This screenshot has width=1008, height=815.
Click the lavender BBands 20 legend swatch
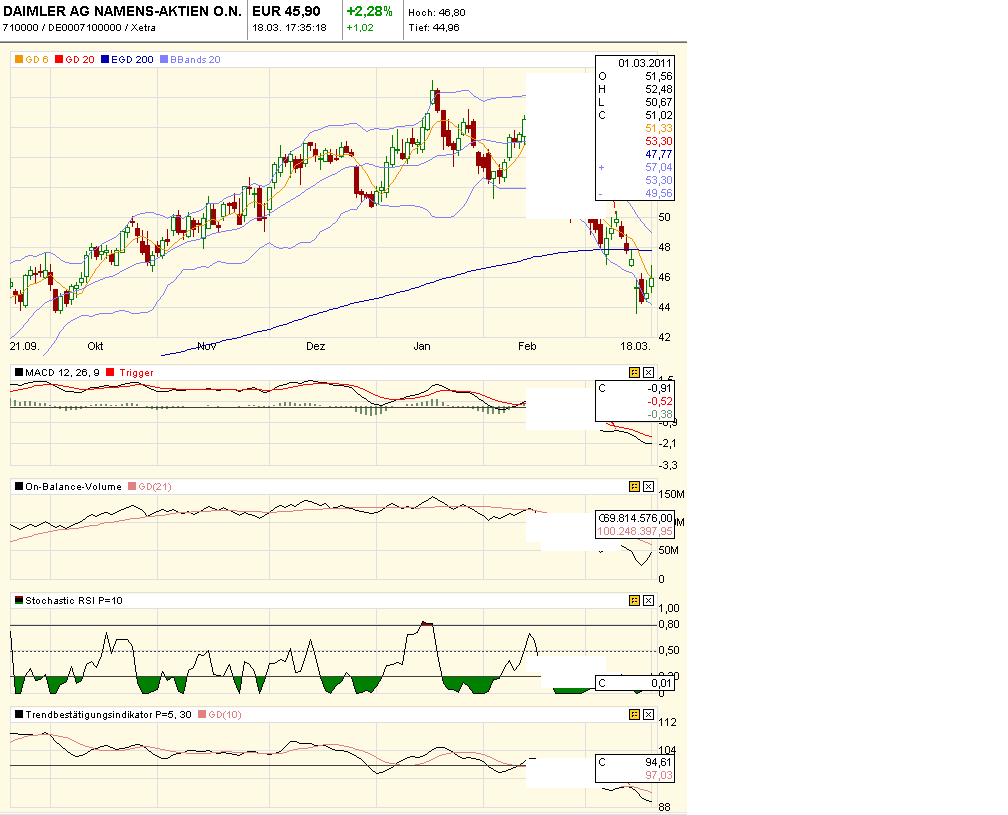pos(164,59)
